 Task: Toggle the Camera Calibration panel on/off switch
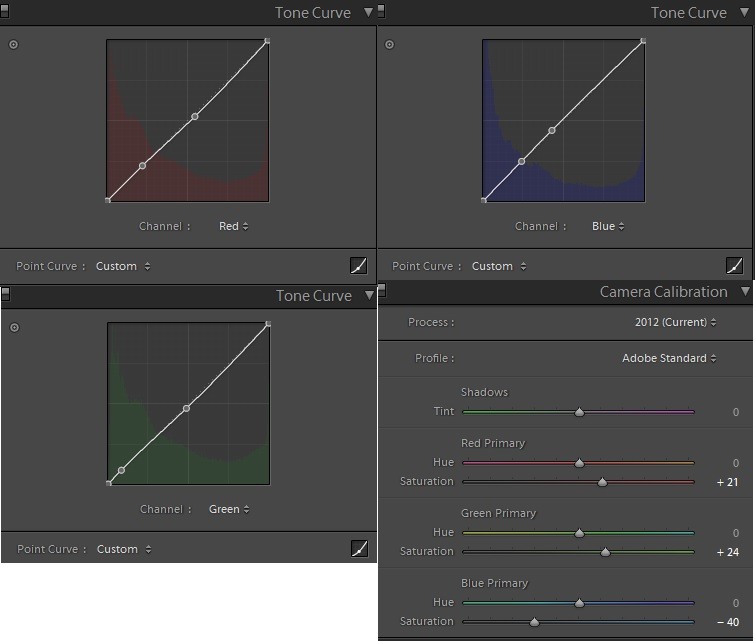click(381, 292)
